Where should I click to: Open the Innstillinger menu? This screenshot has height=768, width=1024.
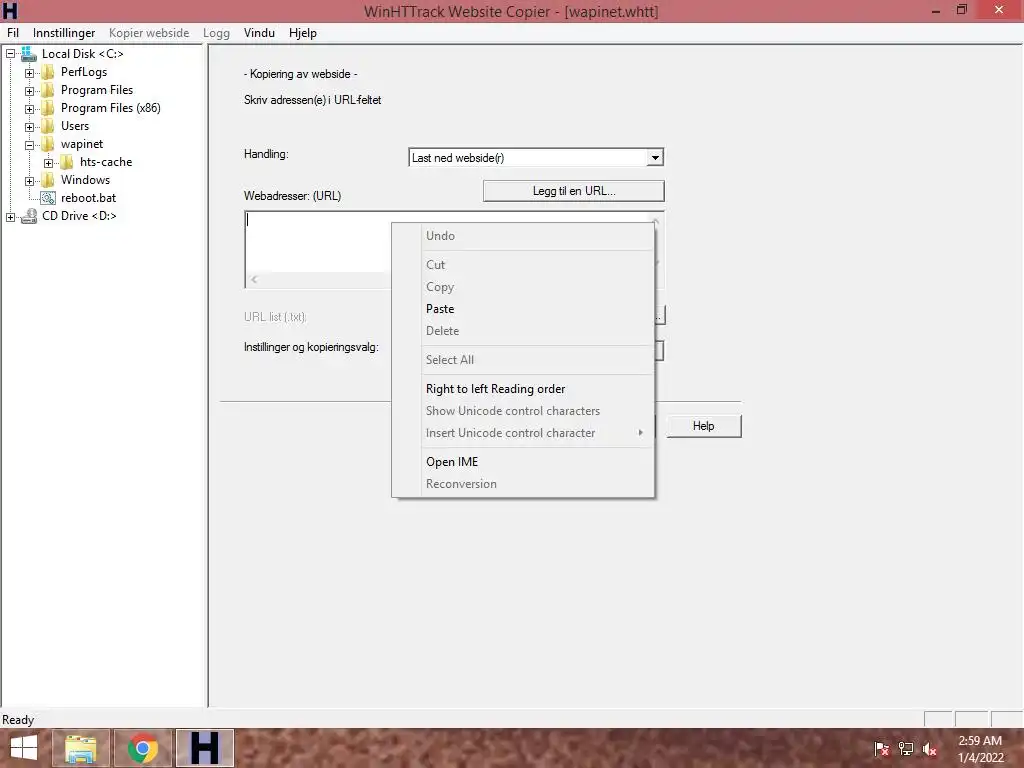point(64,33)
